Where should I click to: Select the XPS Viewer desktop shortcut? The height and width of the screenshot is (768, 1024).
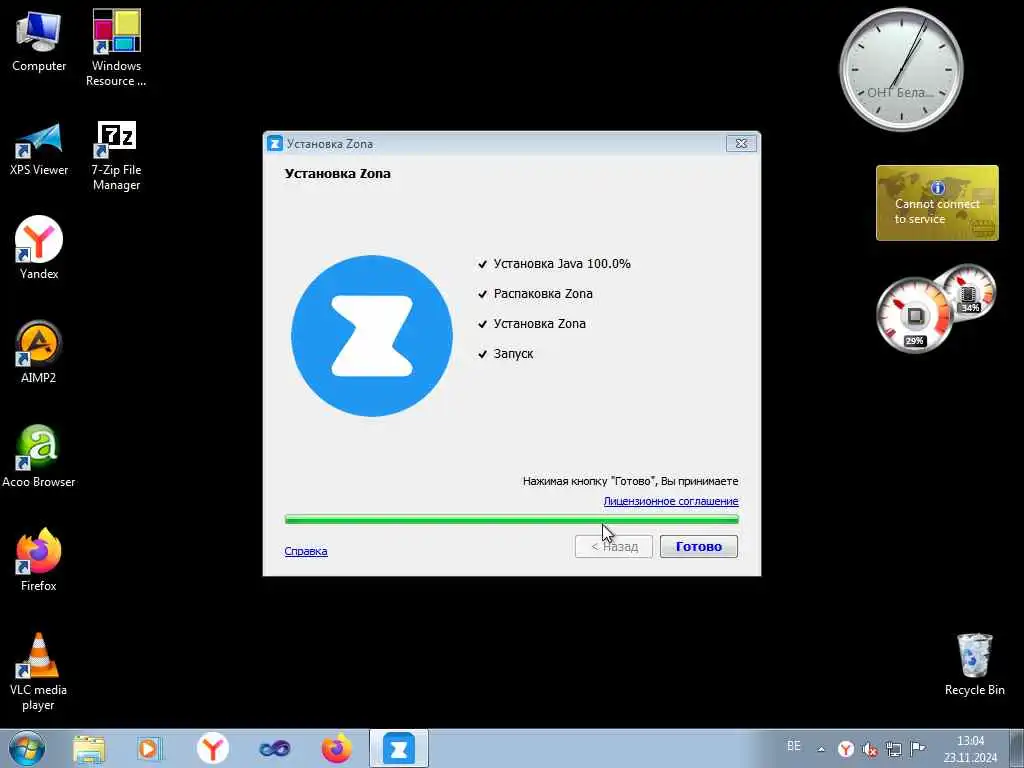click(39, 150)
